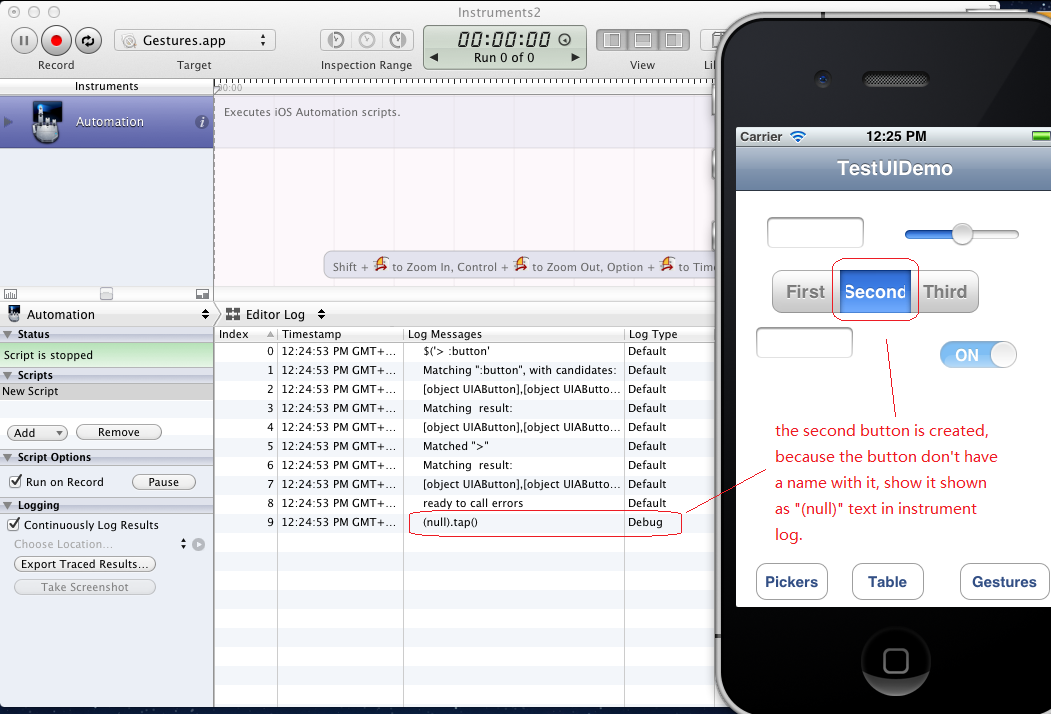Viewport: 1051px width, 714px height.
Task: Click the Remove script button
Action: click(x=119, y=432)
